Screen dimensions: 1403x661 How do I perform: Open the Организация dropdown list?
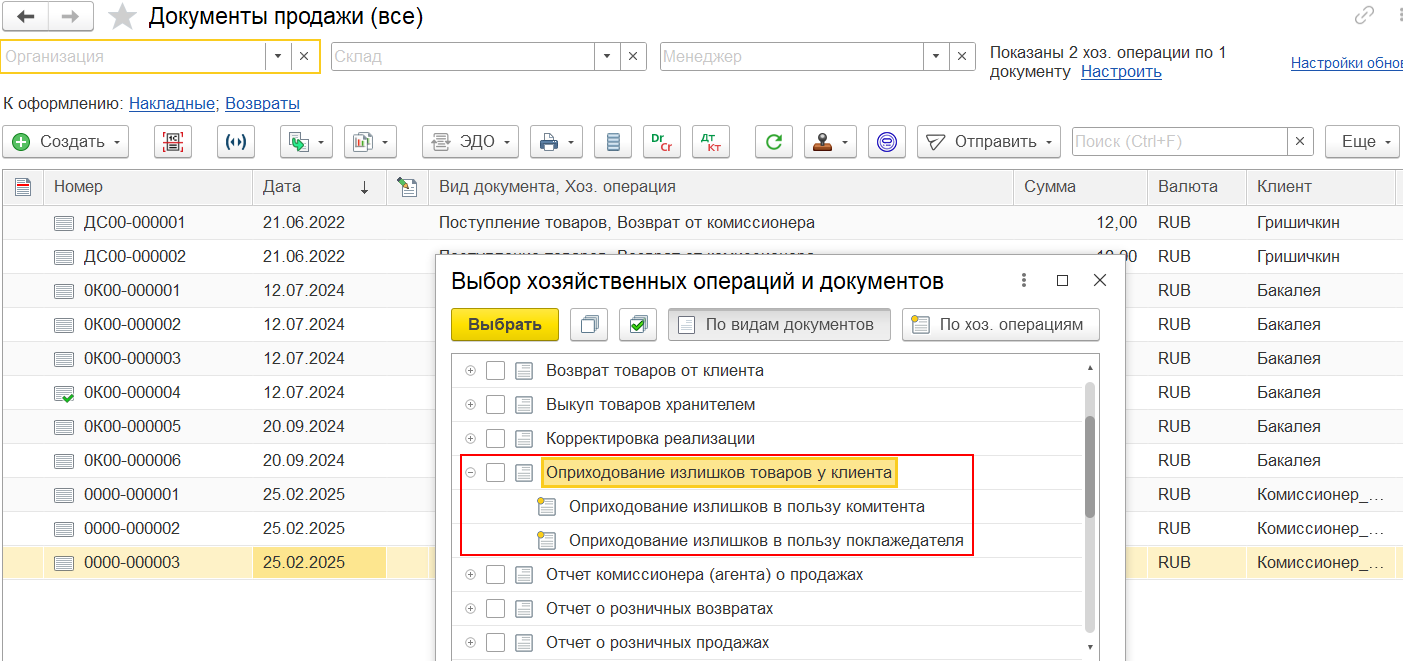coord(278,57)
